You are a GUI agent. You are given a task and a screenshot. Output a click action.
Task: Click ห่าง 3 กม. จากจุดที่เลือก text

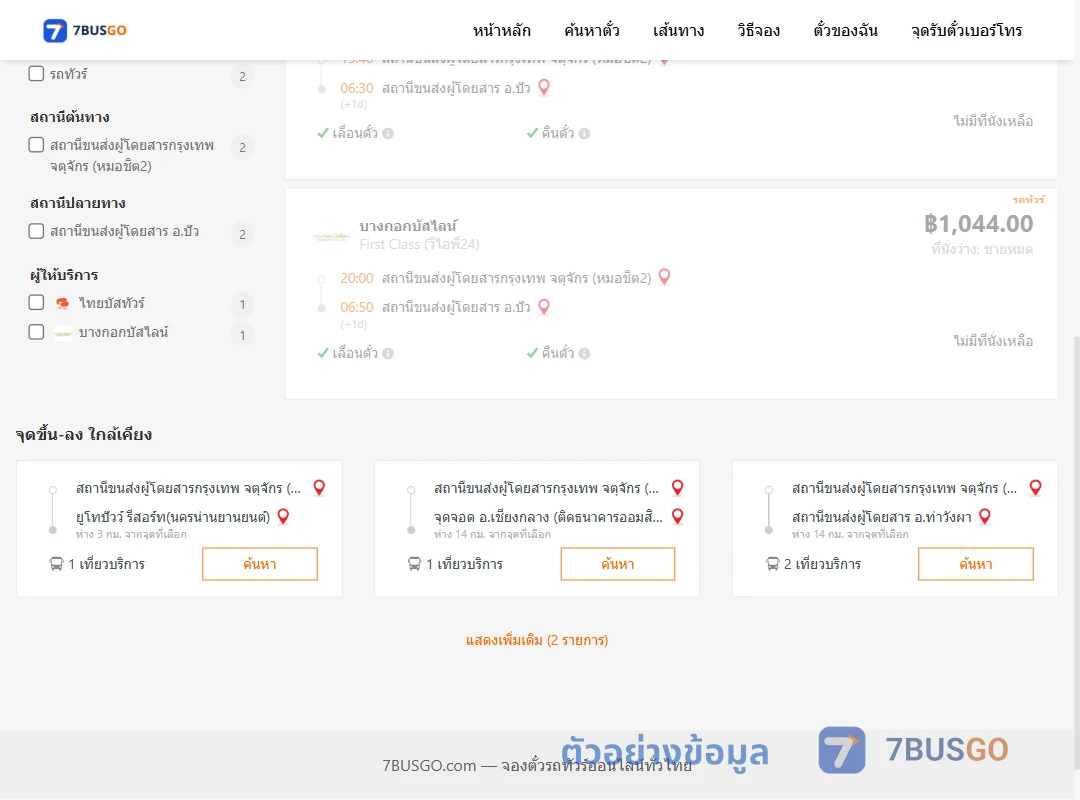click(131, 534)
